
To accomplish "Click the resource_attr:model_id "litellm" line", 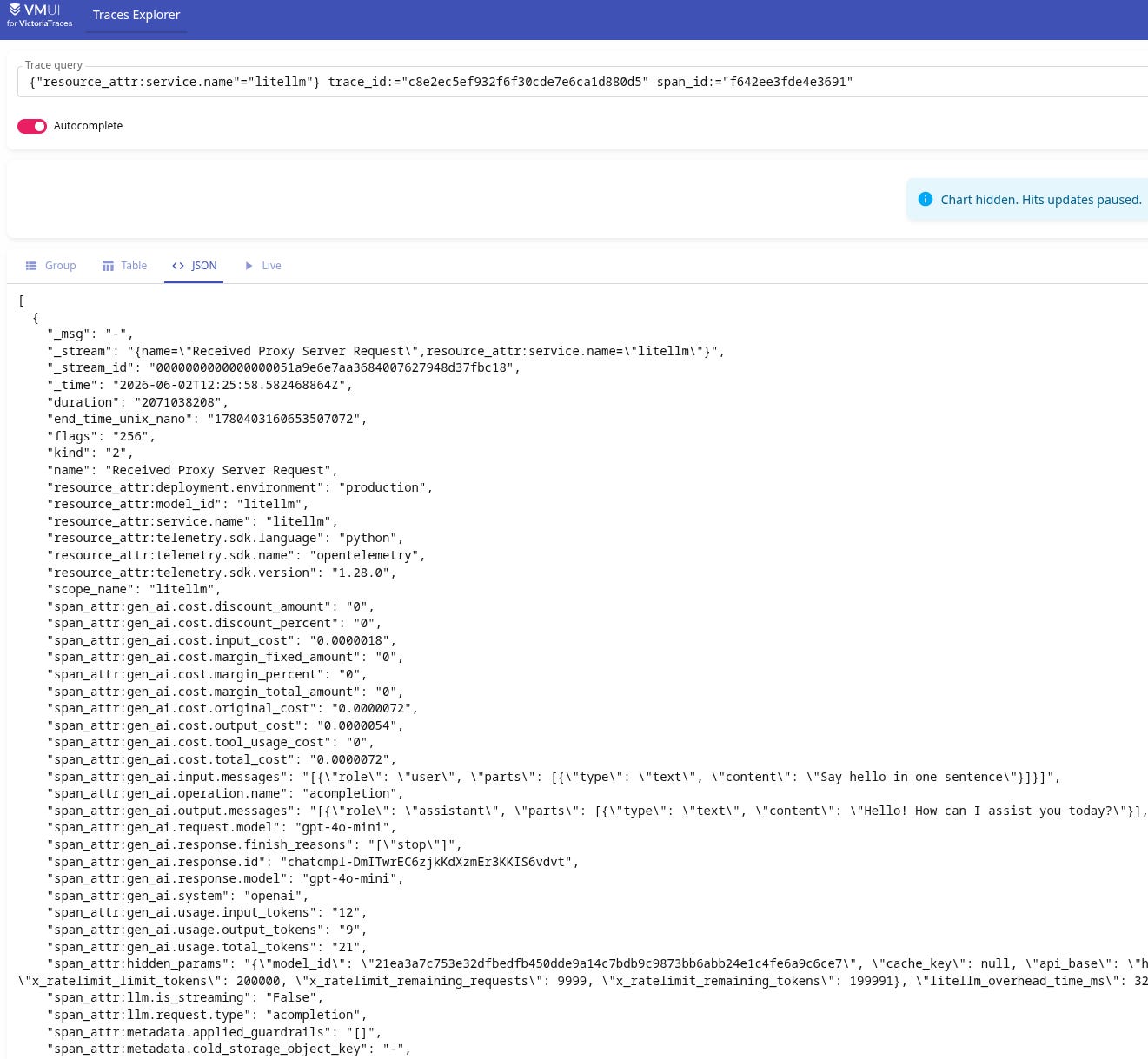I will (178, 504).
